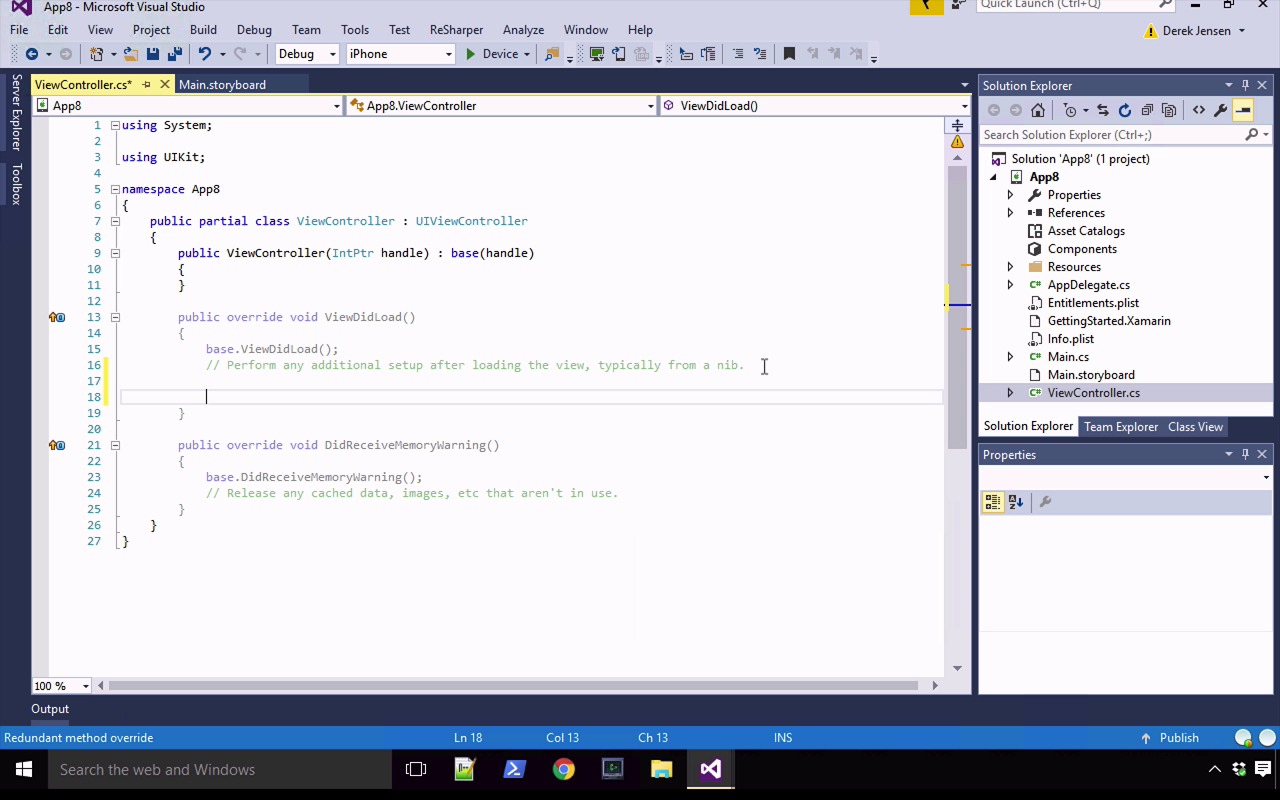Screen dimensions: 1280x800
Task: Switch to the Main.storyboard tab
Action: pos(222,85)
